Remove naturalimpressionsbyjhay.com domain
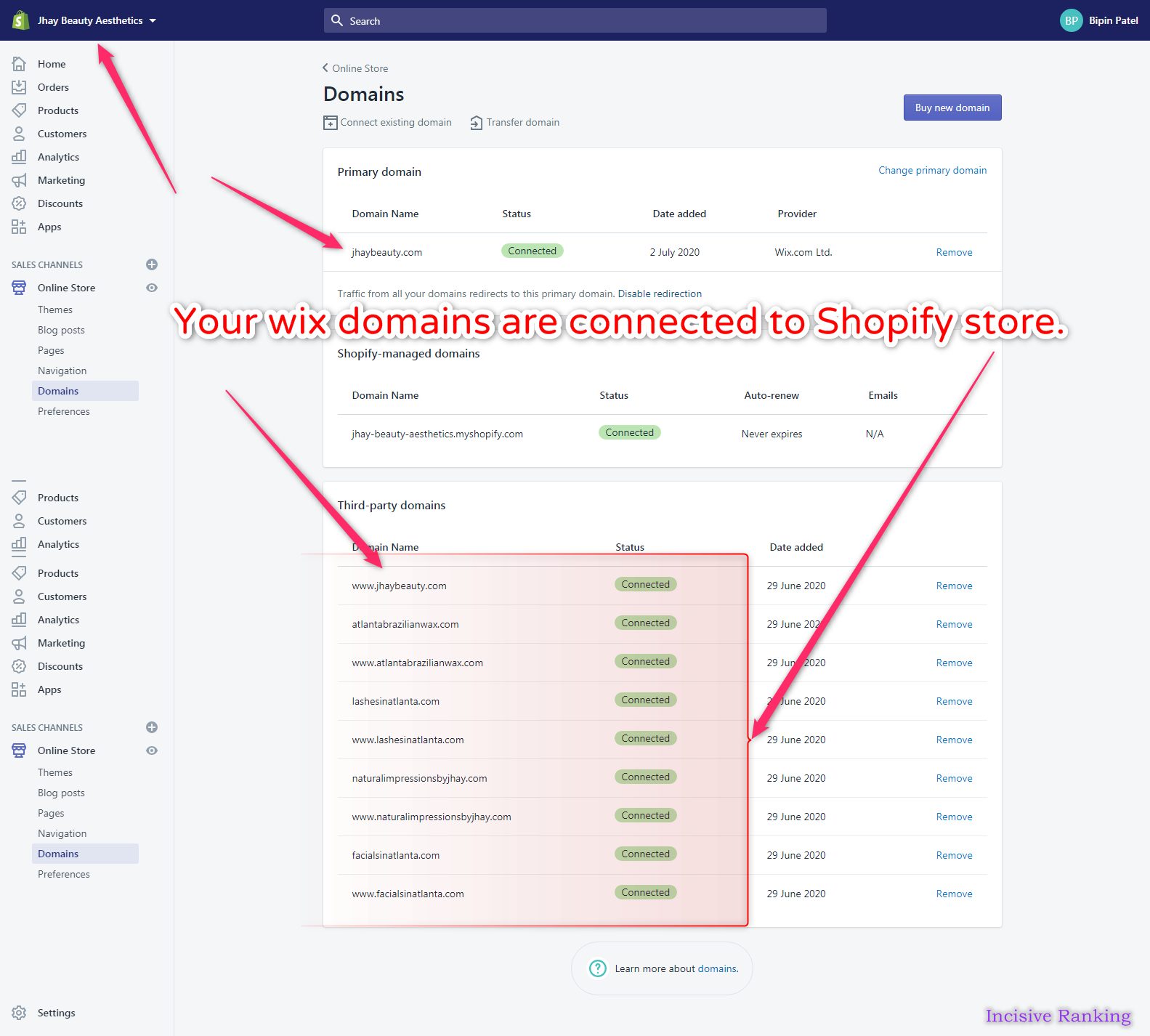Screen dimensions: 1150x1036 point(954,778)
